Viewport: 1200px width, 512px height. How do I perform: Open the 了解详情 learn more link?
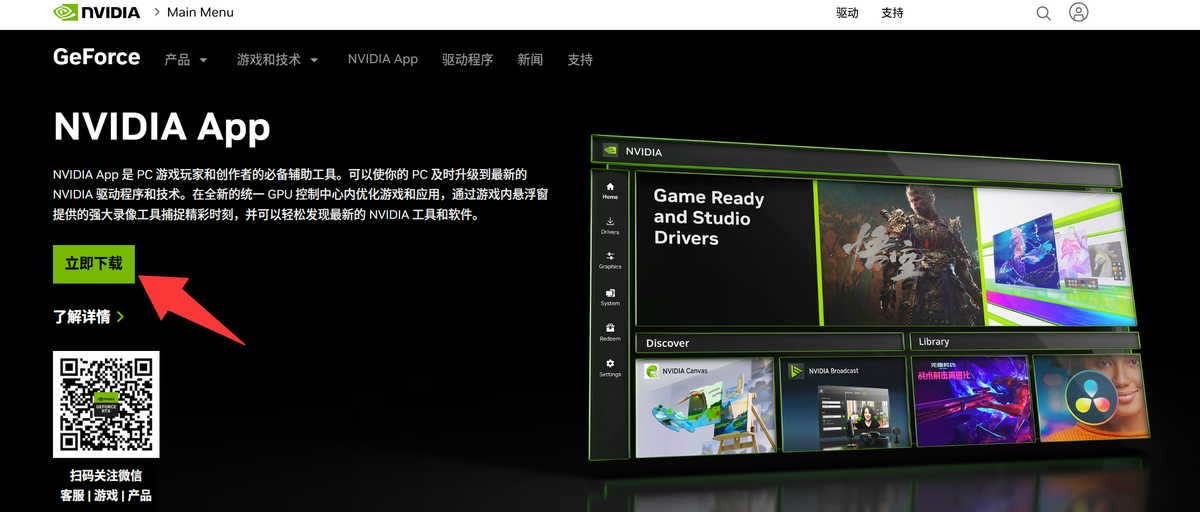tap(89, 317)
